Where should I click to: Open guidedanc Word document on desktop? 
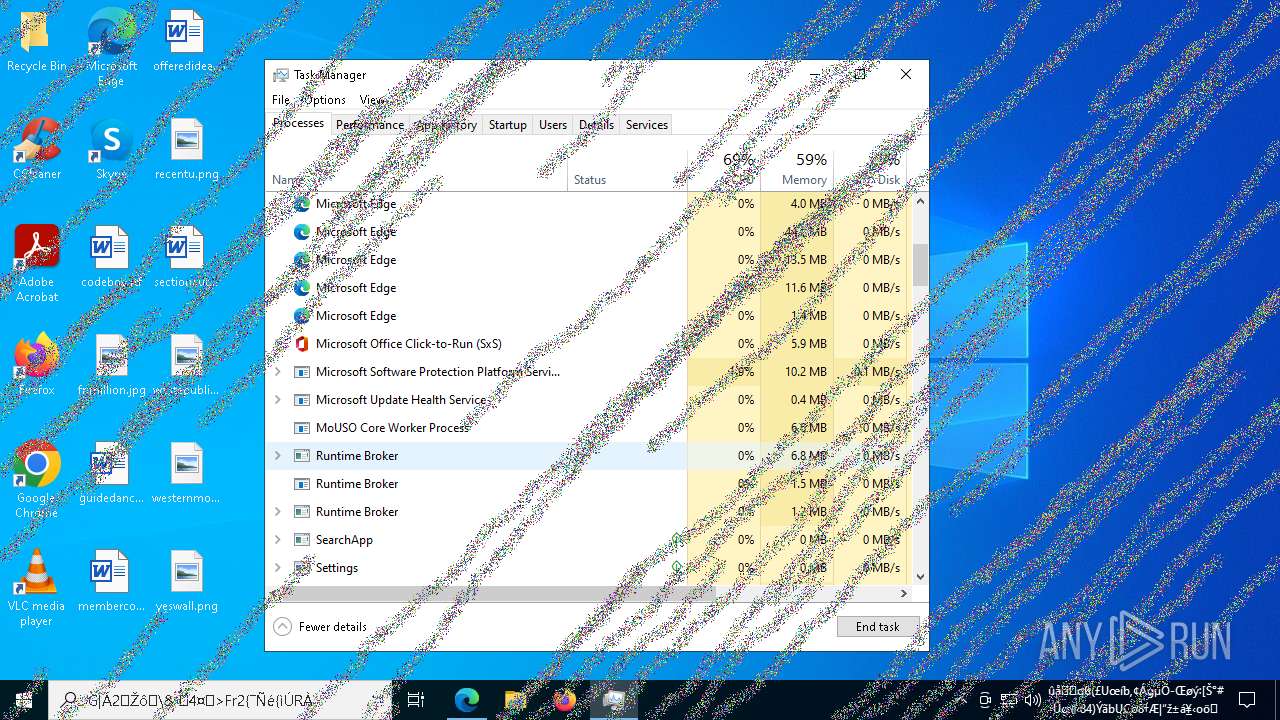pos(111,473)
